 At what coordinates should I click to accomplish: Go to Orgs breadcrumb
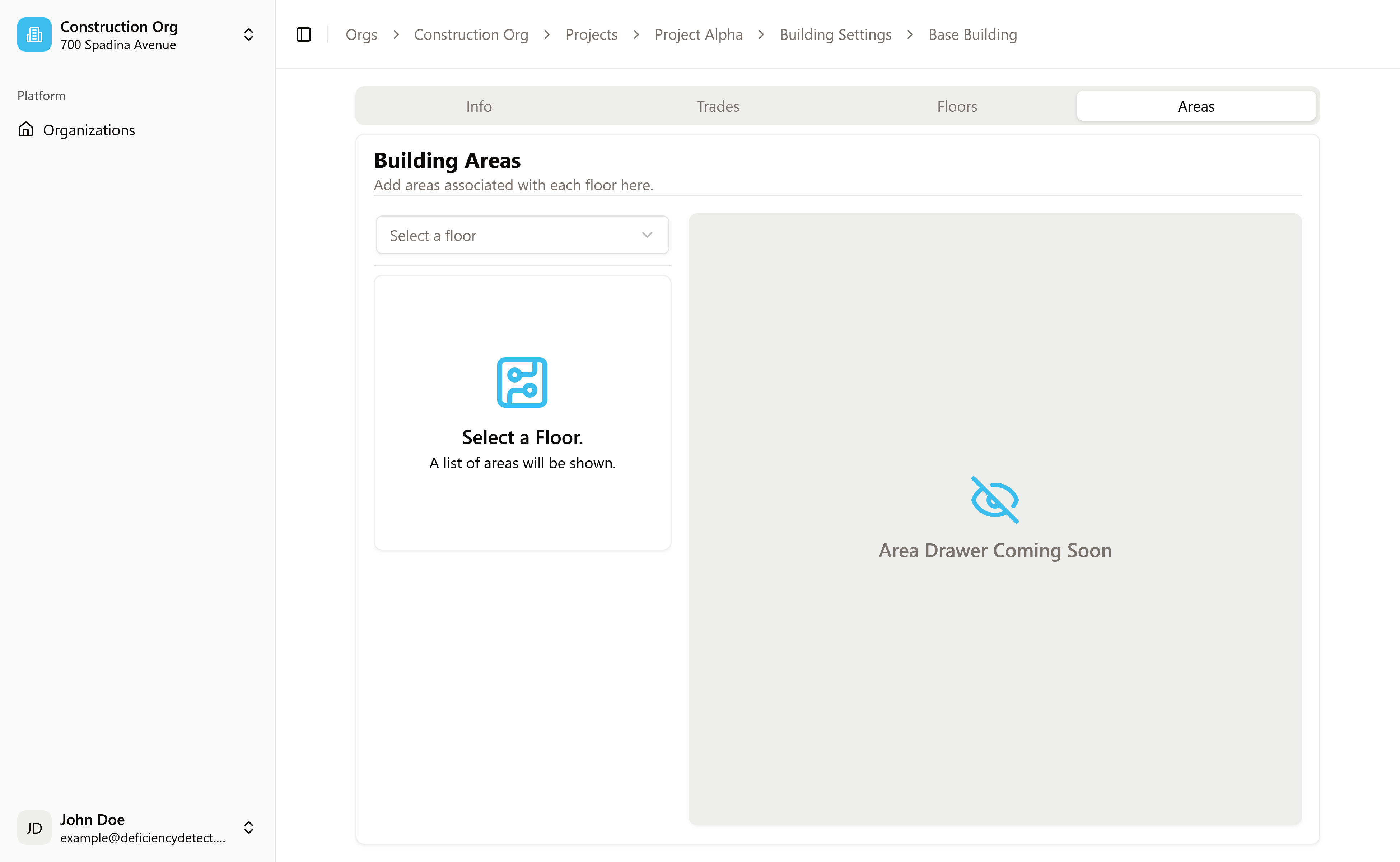[361, 35]
